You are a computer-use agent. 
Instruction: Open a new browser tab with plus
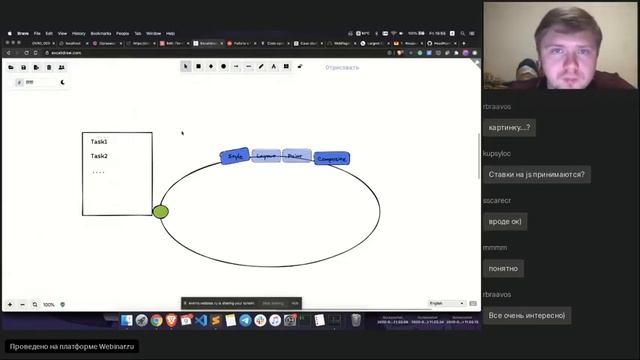(x=464, y=43)
